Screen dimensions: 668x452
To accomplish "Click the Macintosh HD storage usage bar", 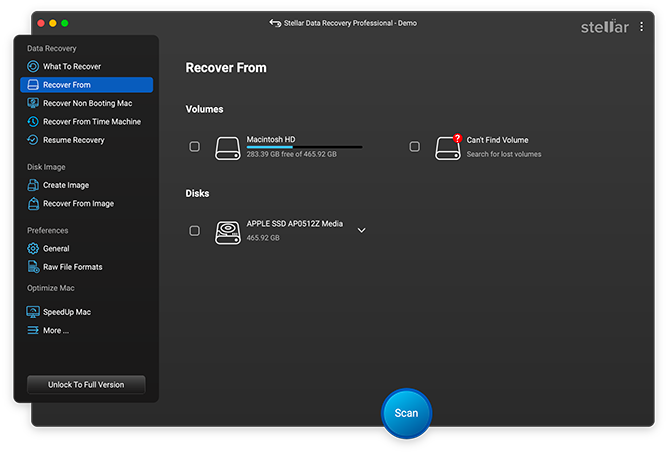I will point(304,147).
